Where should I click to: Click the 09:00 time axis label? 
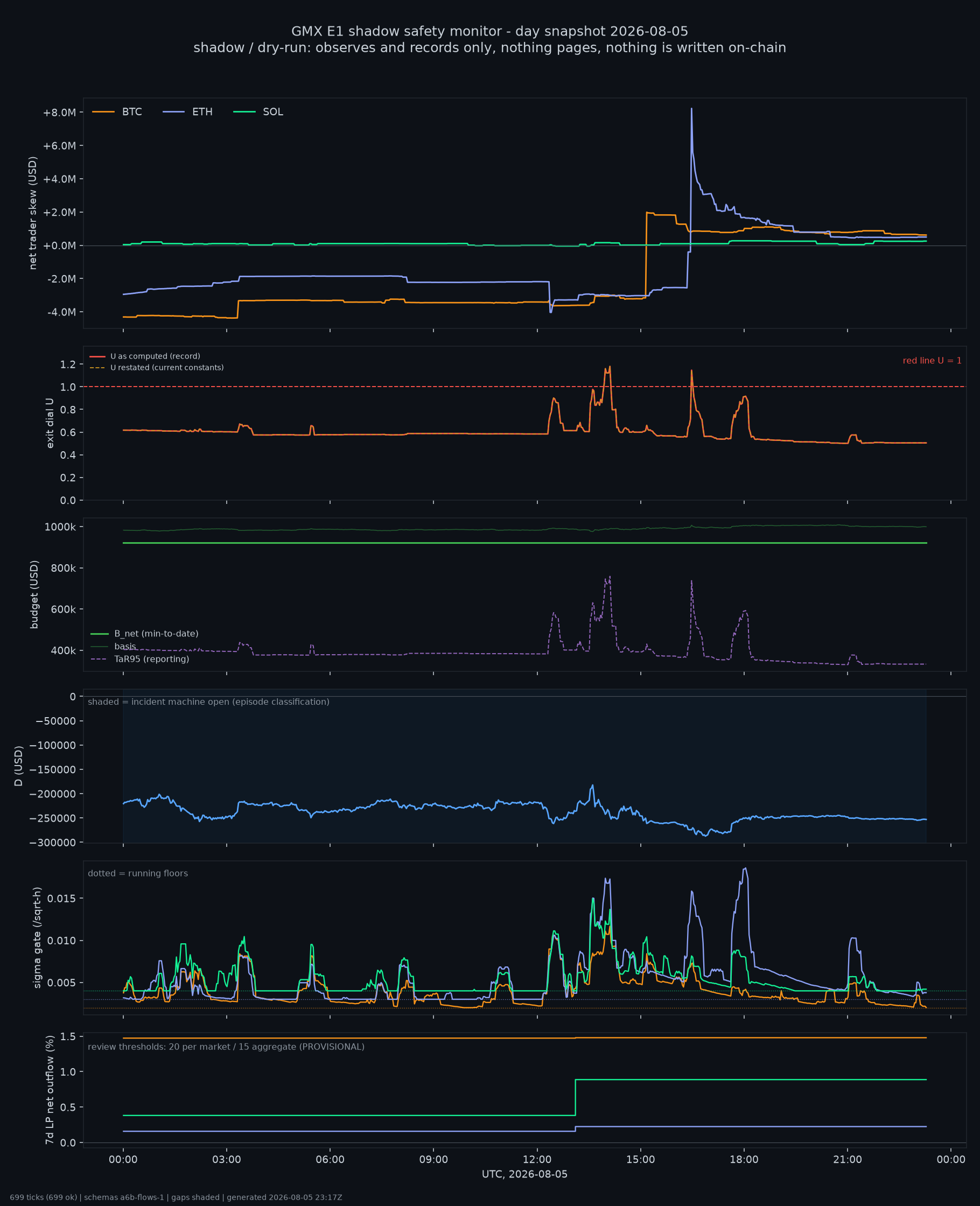coord(433,1160)
